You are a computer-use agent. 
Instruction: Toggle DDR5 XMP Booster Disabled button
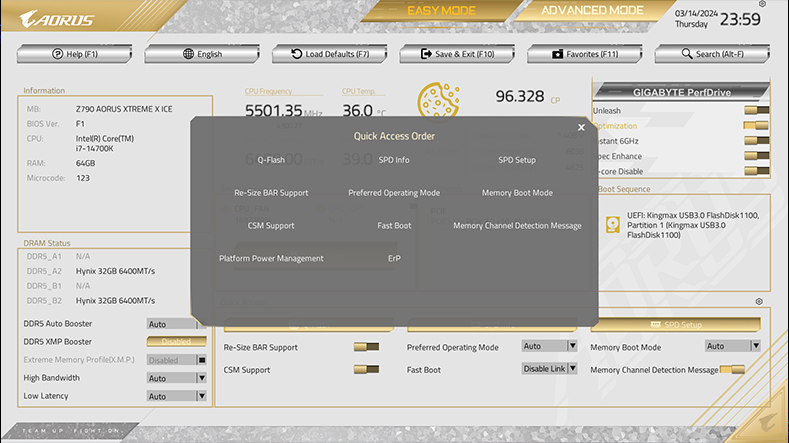177,341
